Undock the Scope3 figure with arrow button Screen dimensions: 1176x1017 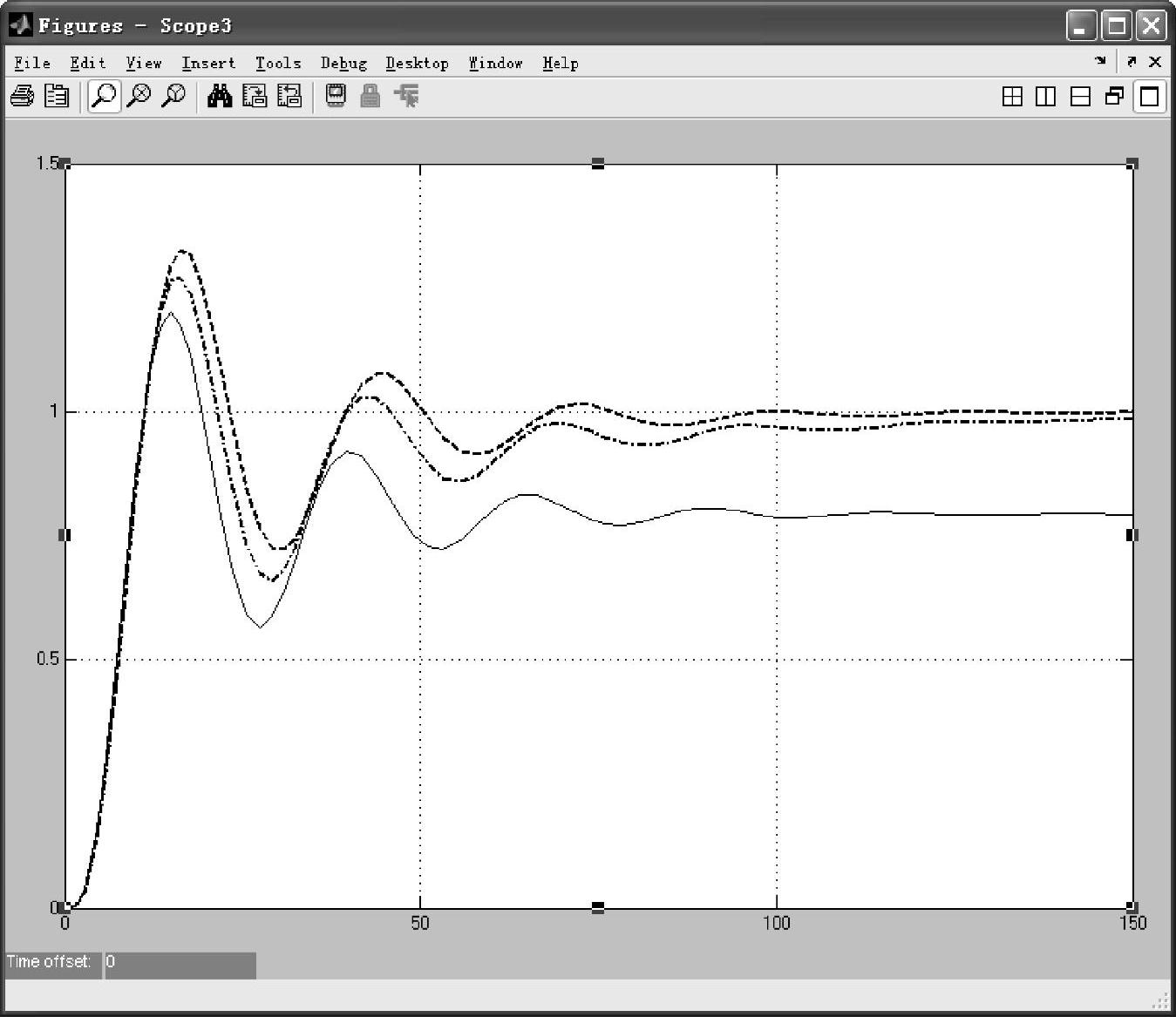[1132, 62]
